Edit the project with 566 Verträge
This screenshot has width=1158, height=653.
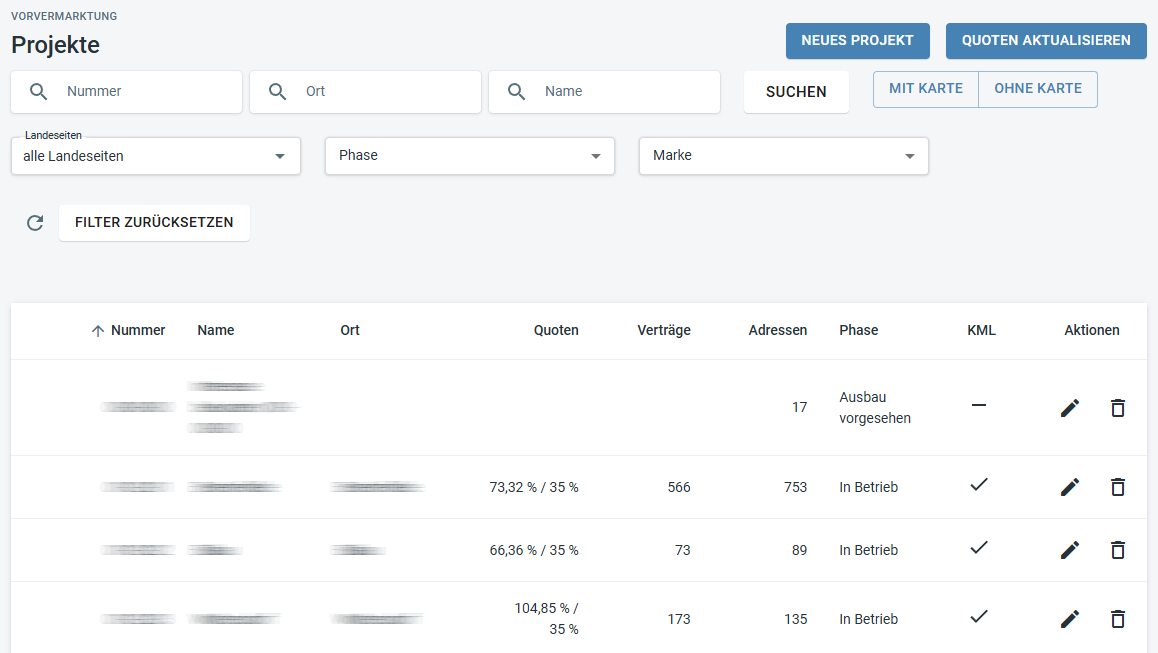pyautogui.click(x=1070, y=488)
